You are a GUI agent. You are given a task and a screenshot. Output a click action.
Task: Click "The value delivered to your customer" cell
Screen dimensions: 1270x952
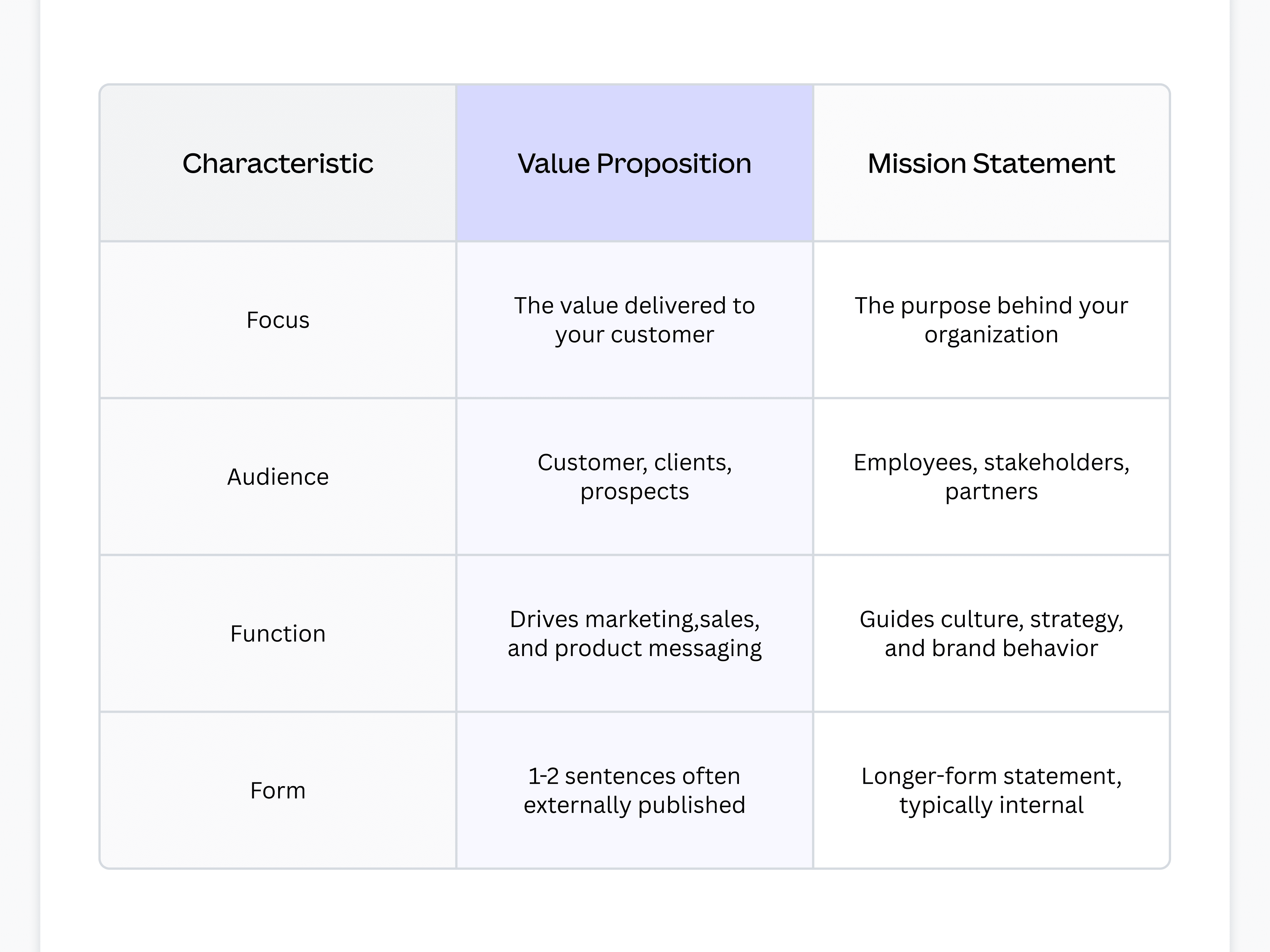coord(634,320)
